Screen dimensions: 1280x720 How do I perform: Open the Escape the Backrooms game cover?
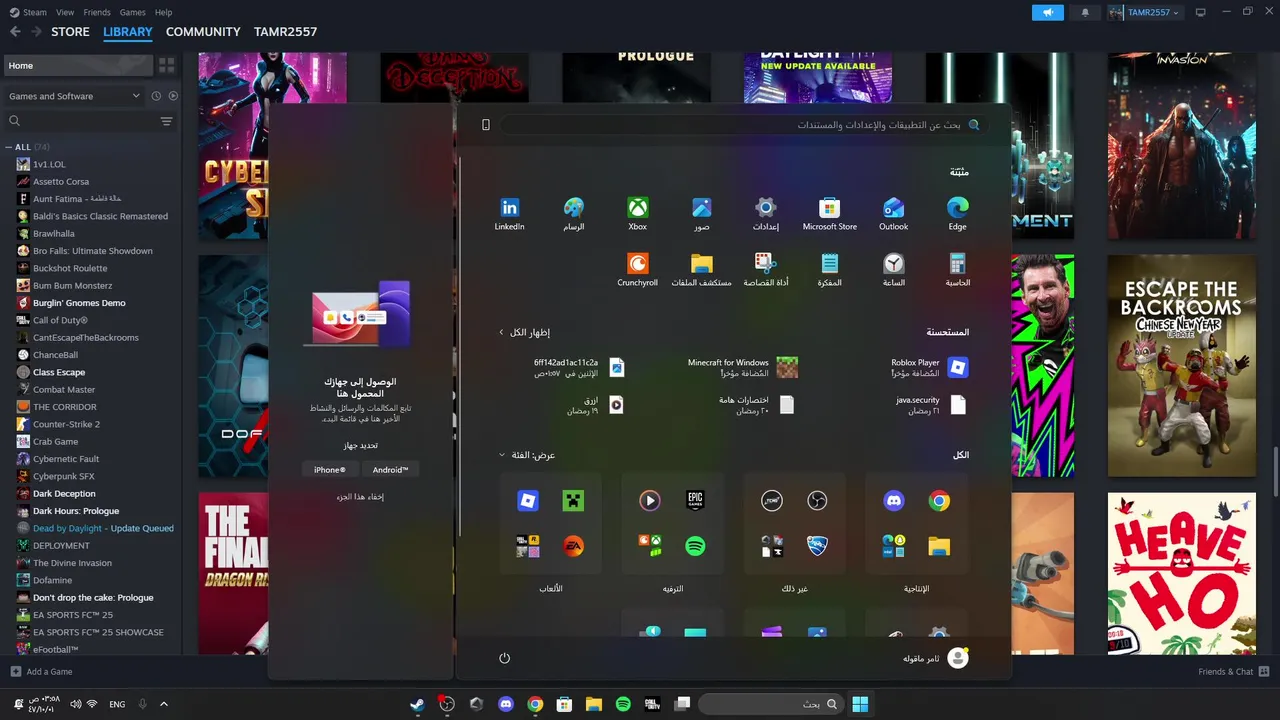point(1181,365)
